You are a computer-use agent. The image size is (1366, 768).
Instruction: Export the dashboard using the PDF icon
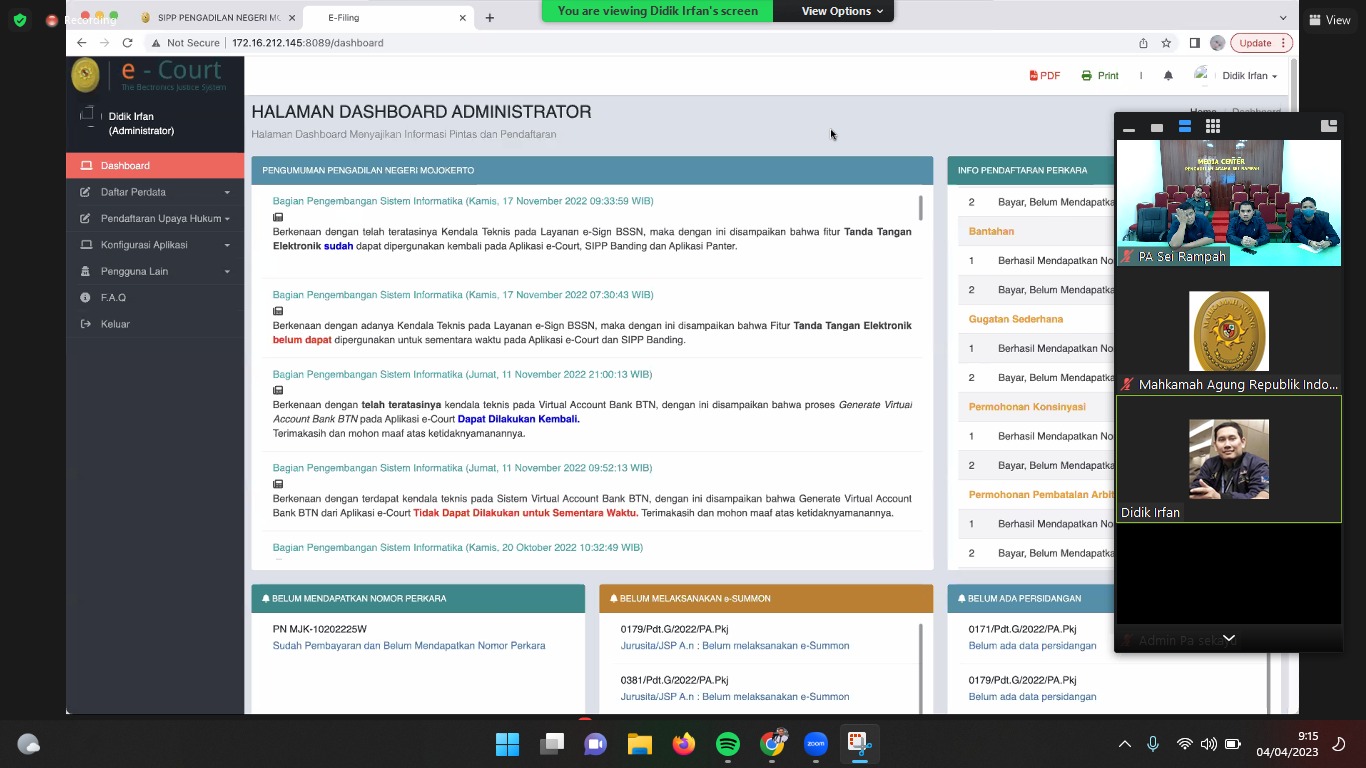coord(1045,76)
